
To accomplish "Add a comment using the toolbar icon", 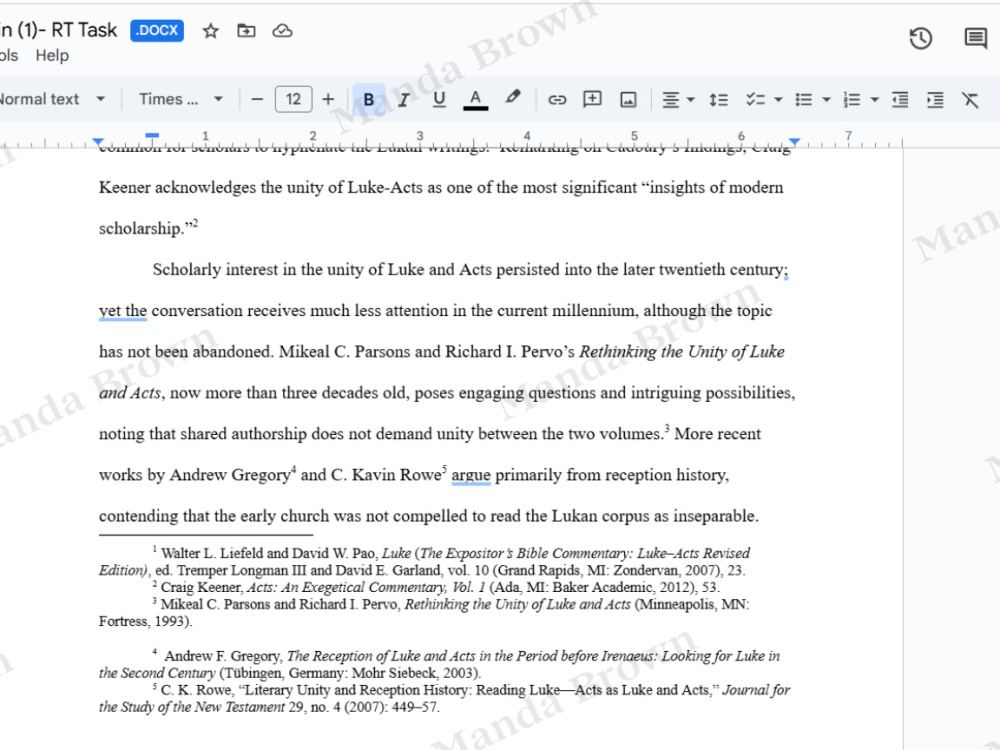I will [592, 99].
